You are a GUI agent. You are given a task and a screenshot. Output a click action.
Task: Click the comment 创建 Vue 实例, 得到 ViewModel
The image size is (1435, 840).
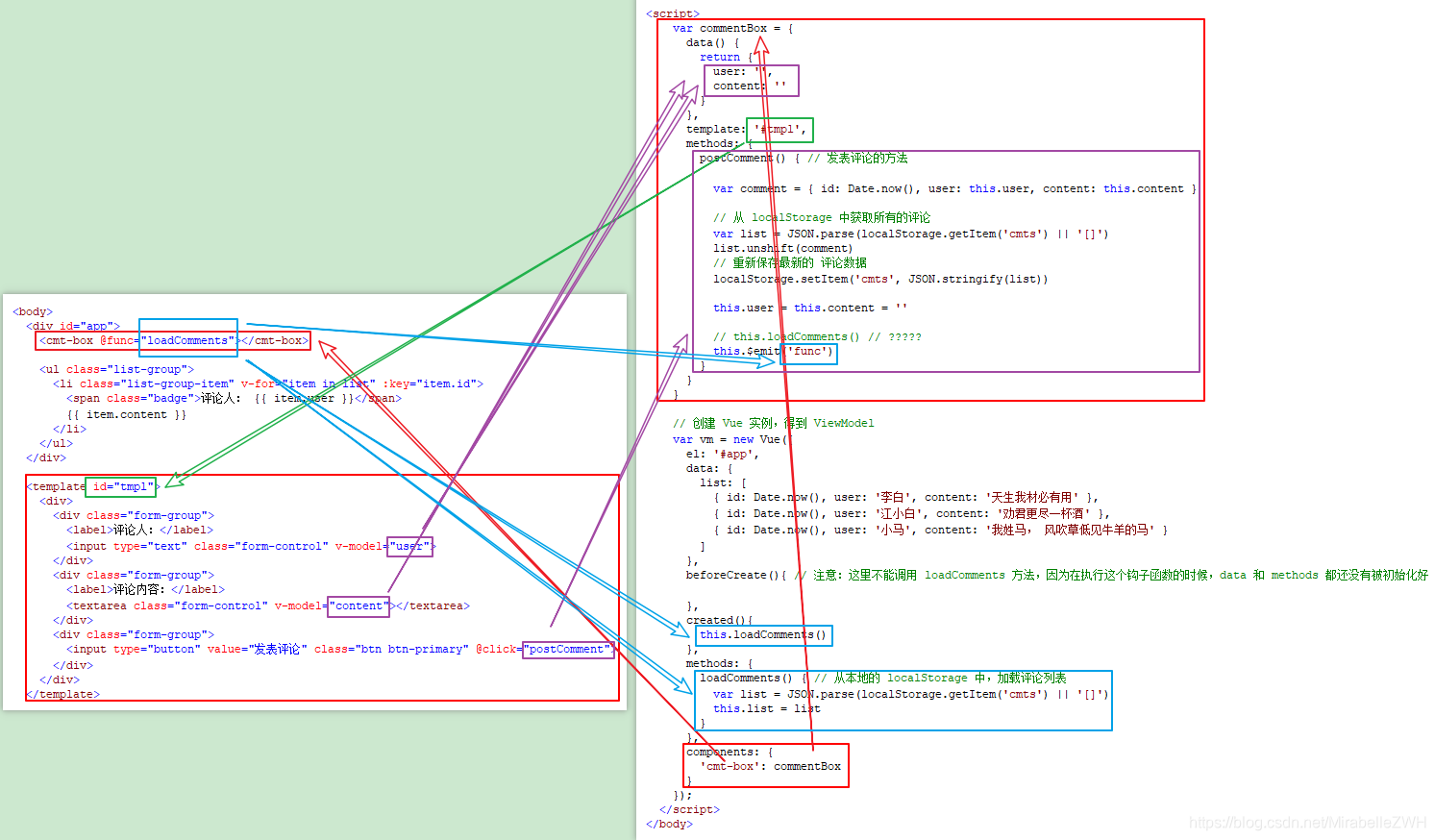(774, 423)
